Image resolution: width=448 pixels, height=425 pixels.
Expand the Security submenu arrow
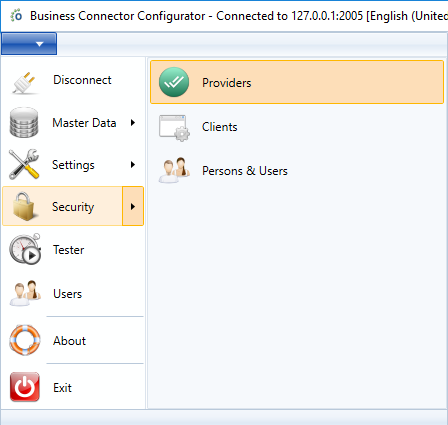pyautogui.click(x=133, y=206)
